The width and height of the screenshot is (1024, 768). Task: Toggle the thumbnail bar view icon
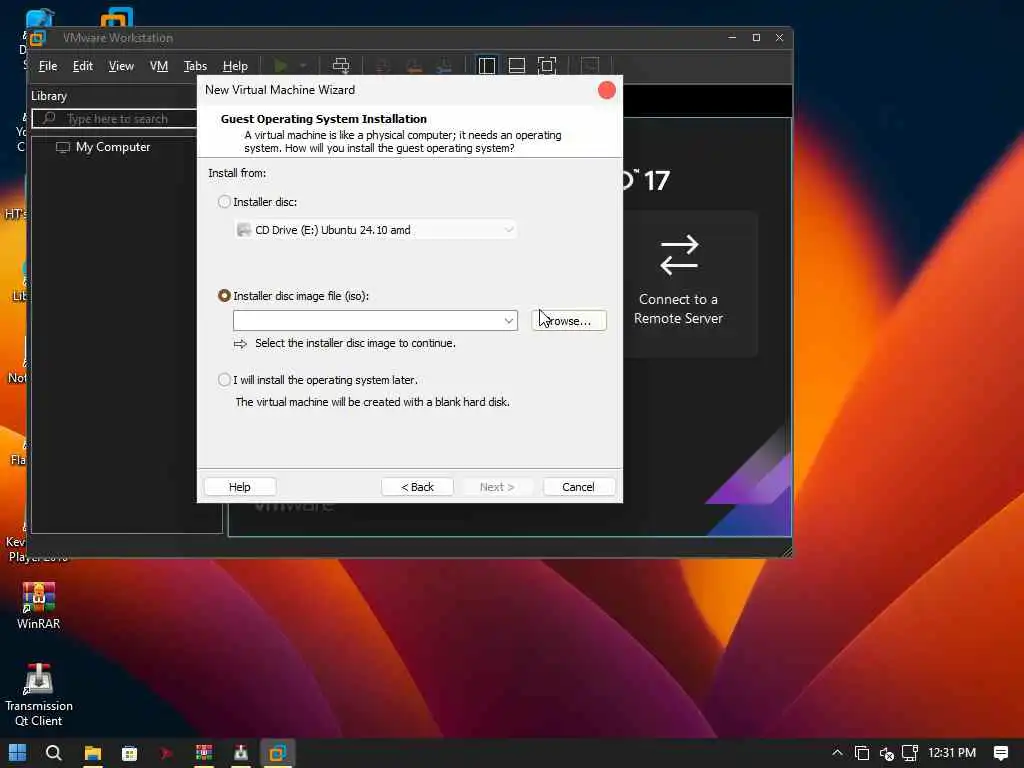click(x=517, y=65)
